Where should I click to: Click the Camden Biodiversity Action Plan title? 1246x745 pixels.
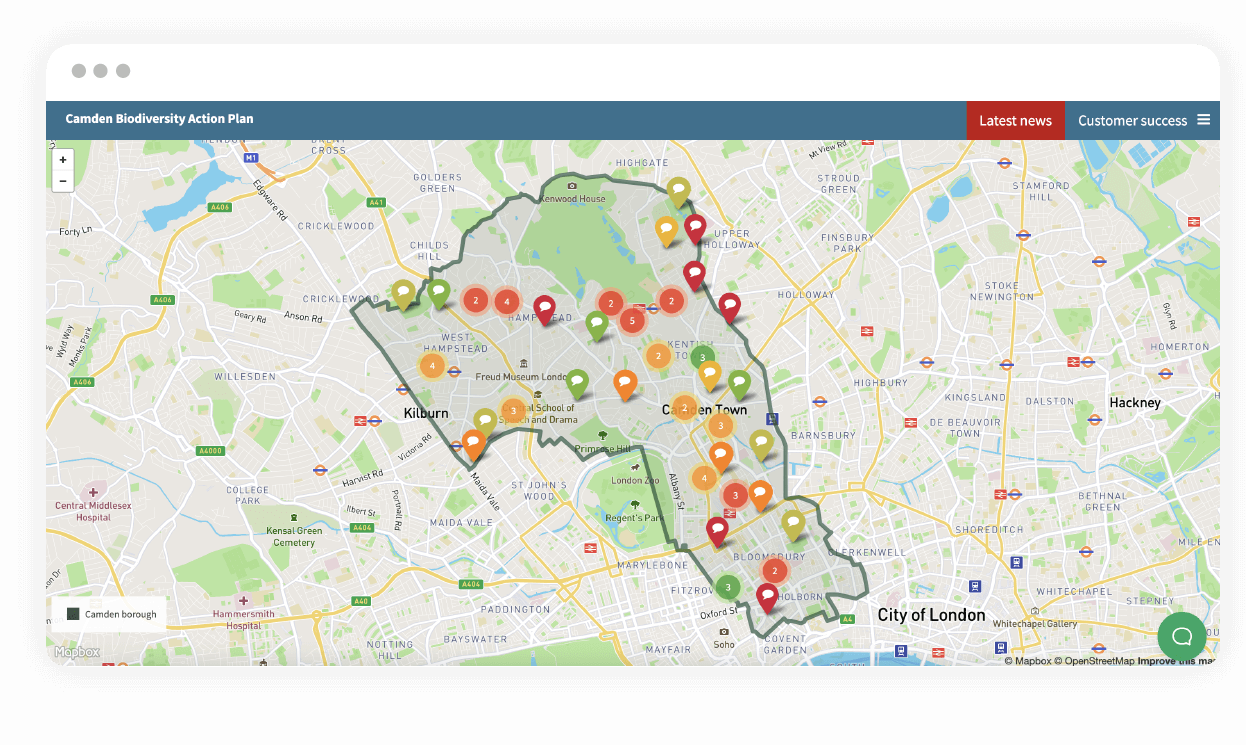160,119
